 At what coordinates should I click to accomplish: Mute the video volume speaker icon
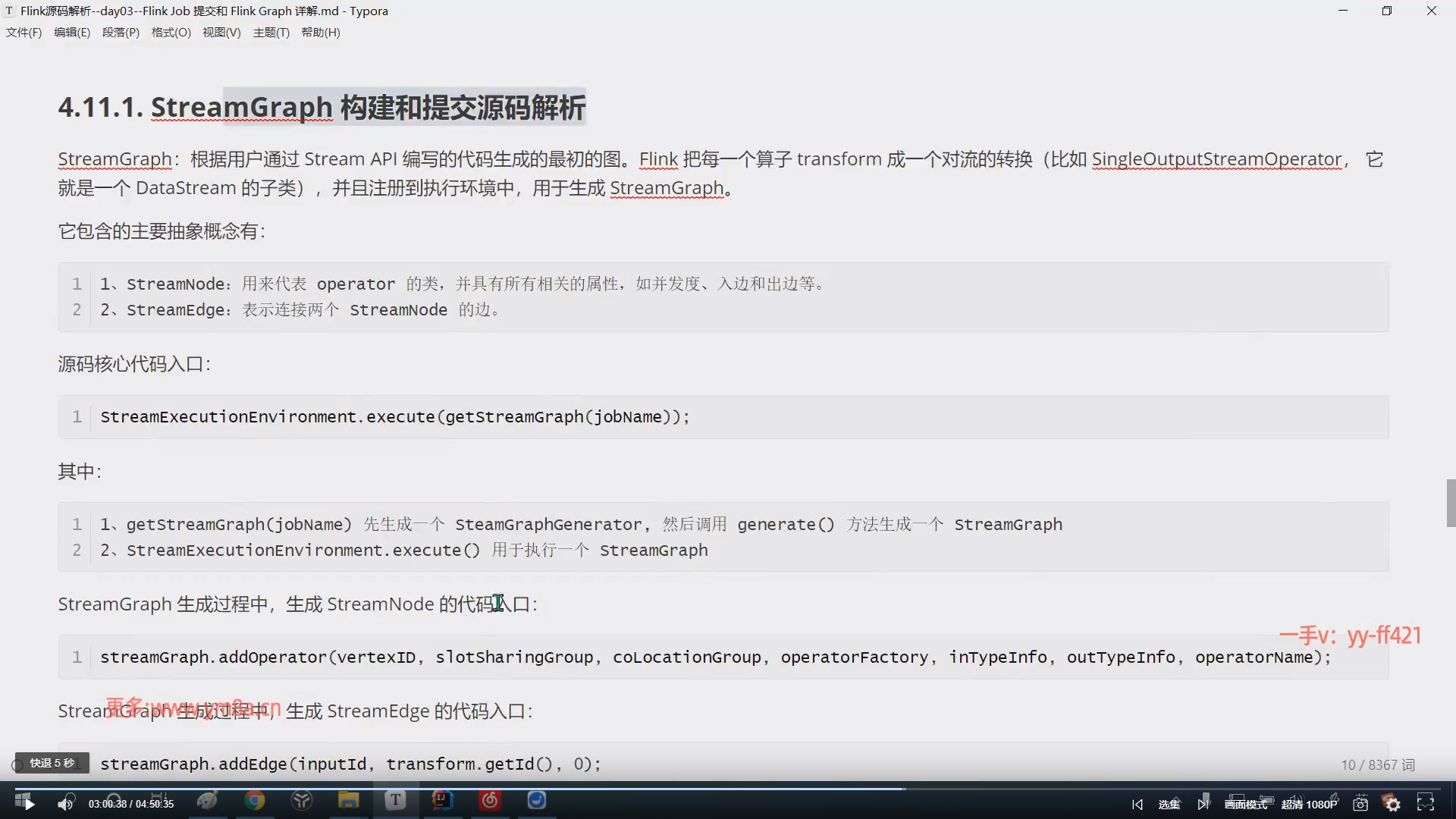(66, 804)
